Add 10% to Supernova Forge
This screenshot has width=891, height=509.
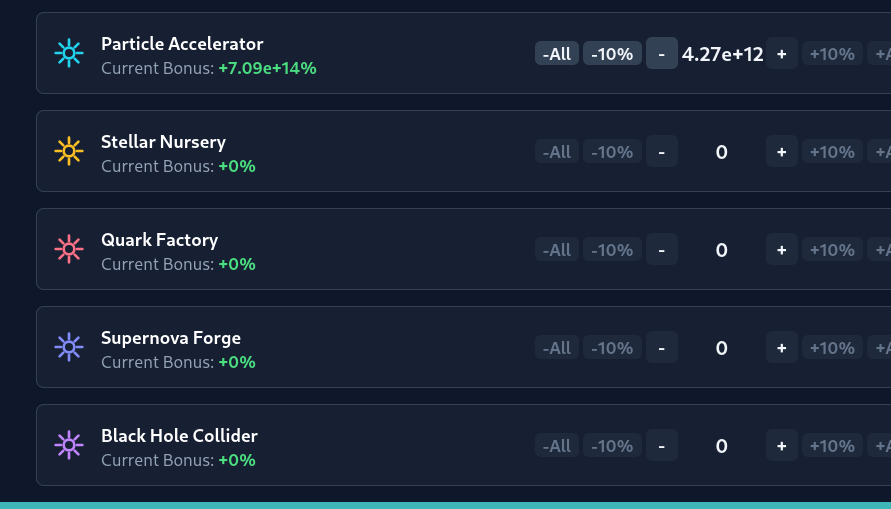pyautogui.click(x=832, y=348)
